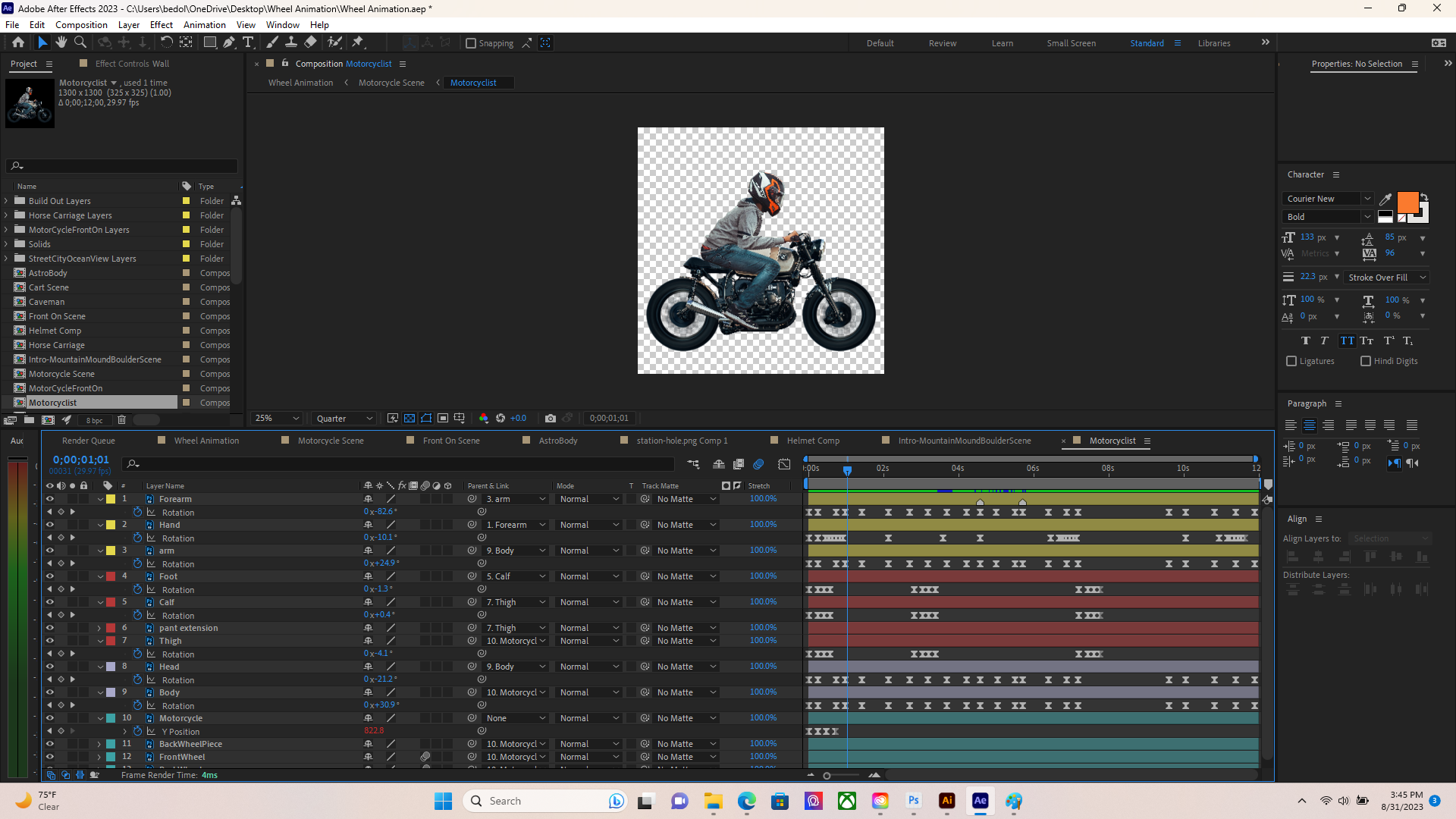The image size is (1456, 819).
Task: Enable the Ligatures checkbox
Action: point(1291,361)
